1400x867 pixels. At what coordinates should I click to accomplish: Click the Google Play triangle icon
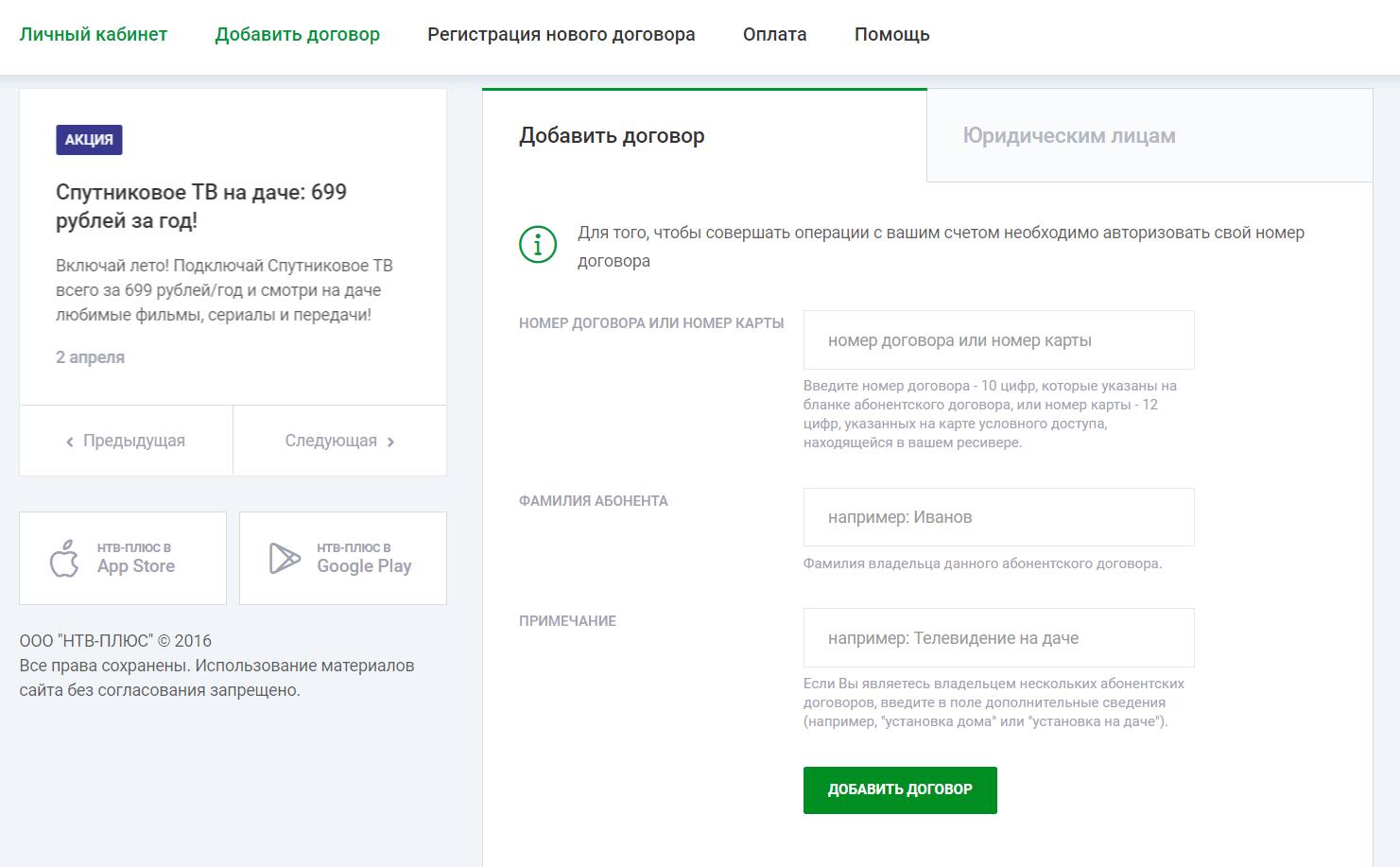tap(285, 559)
